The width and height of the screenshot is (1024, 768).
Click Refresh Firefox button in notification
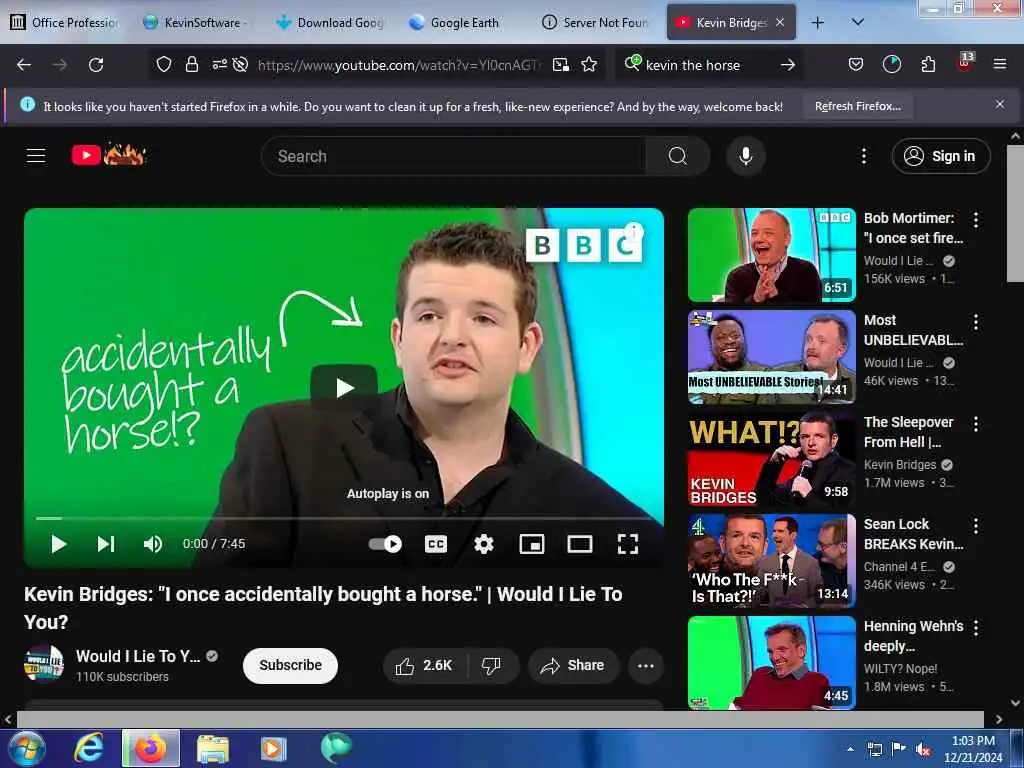tap(857, 106)
